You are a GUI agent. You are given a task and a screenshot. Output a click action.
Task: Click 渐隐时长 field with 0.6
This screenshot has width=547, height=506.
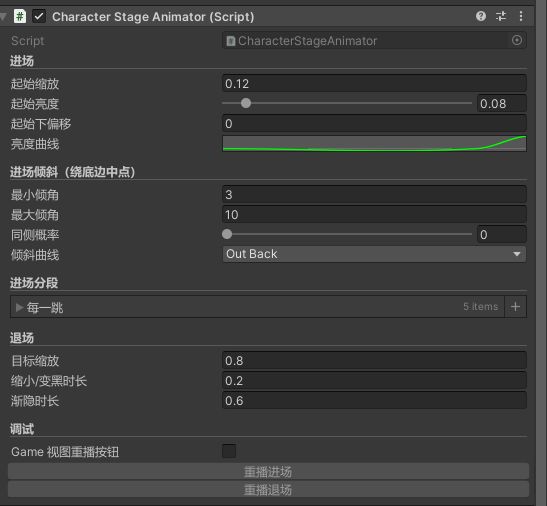coord(374,400)
